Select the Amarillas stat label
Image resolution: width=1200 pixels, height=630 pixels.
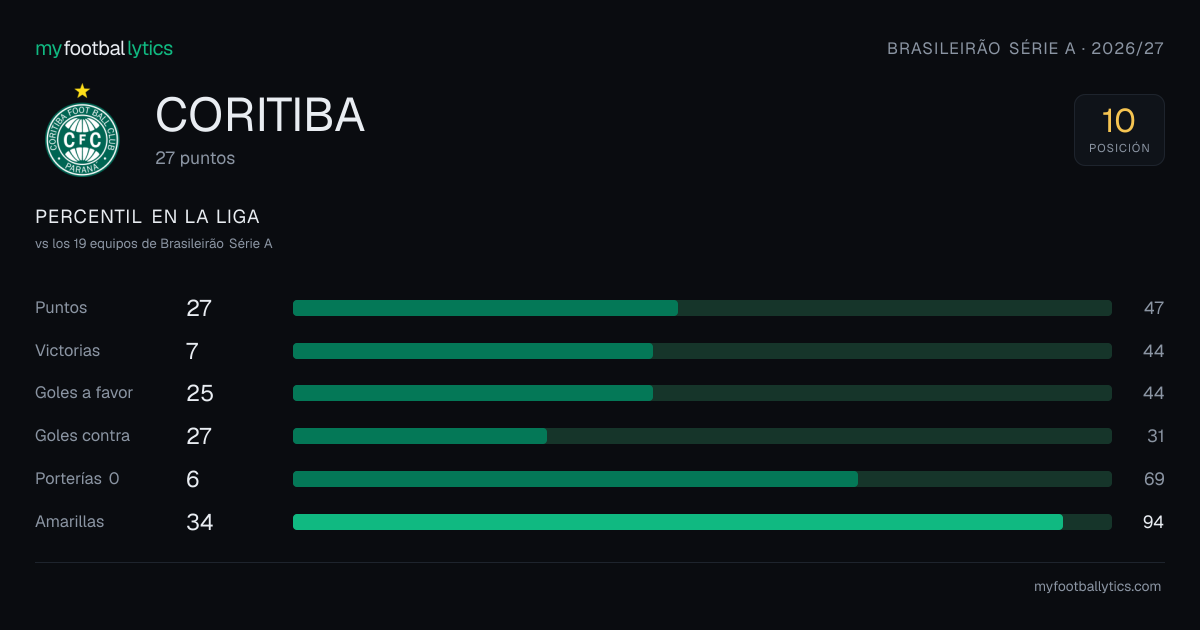69,522
